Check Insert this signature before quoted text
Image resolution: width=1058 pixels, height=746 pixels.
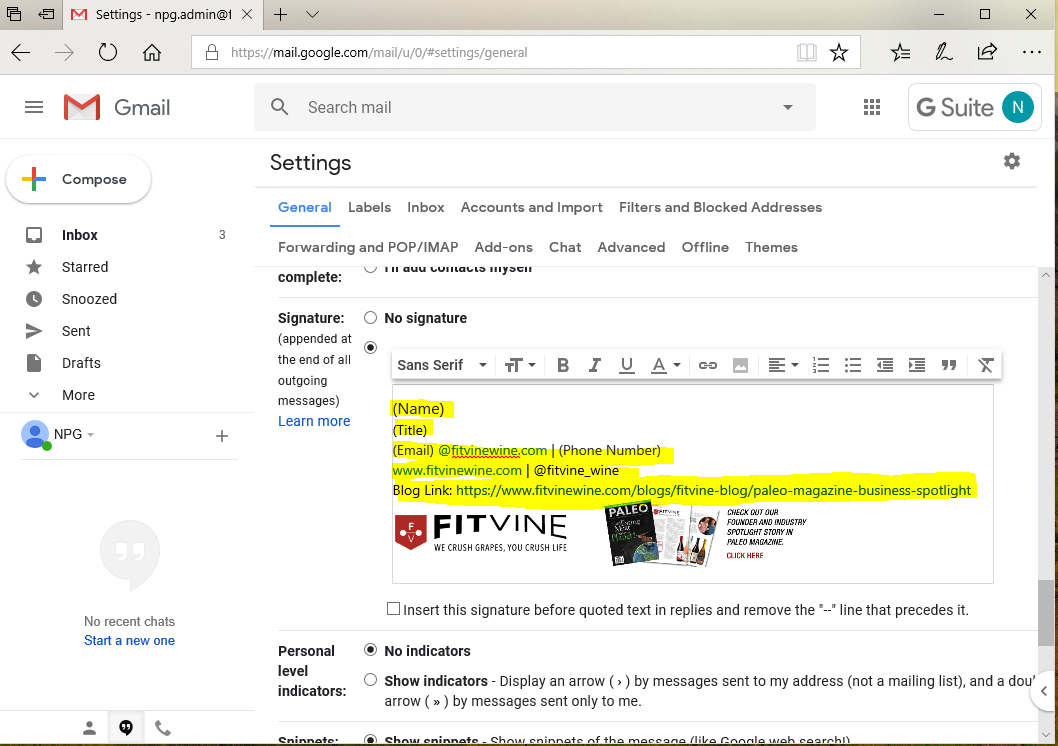[393, 608]
